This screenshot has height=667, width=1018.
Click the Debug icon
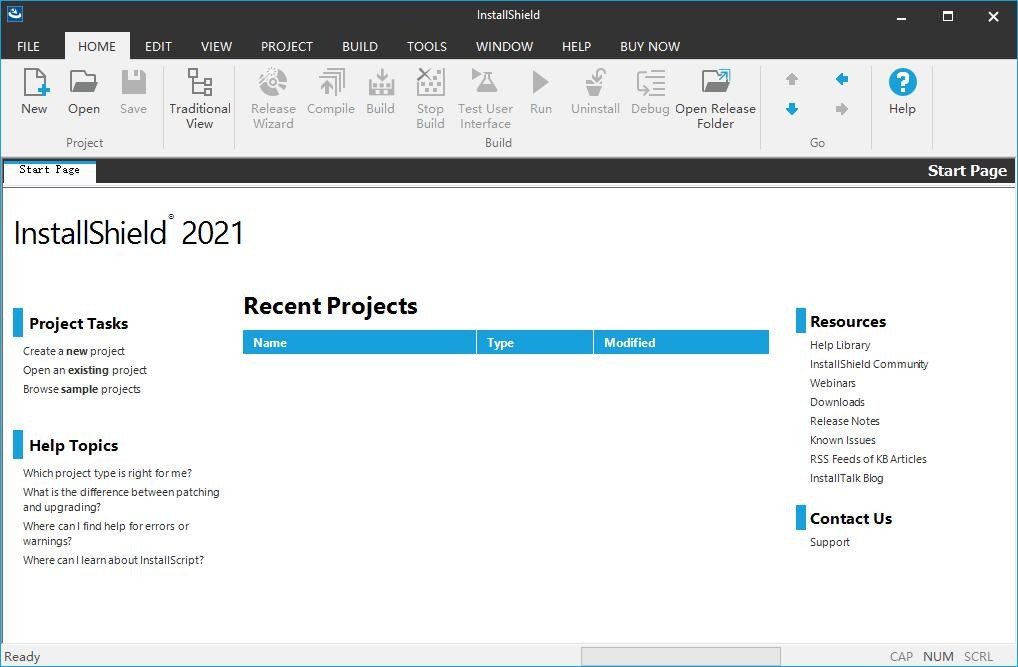(651, 83)
